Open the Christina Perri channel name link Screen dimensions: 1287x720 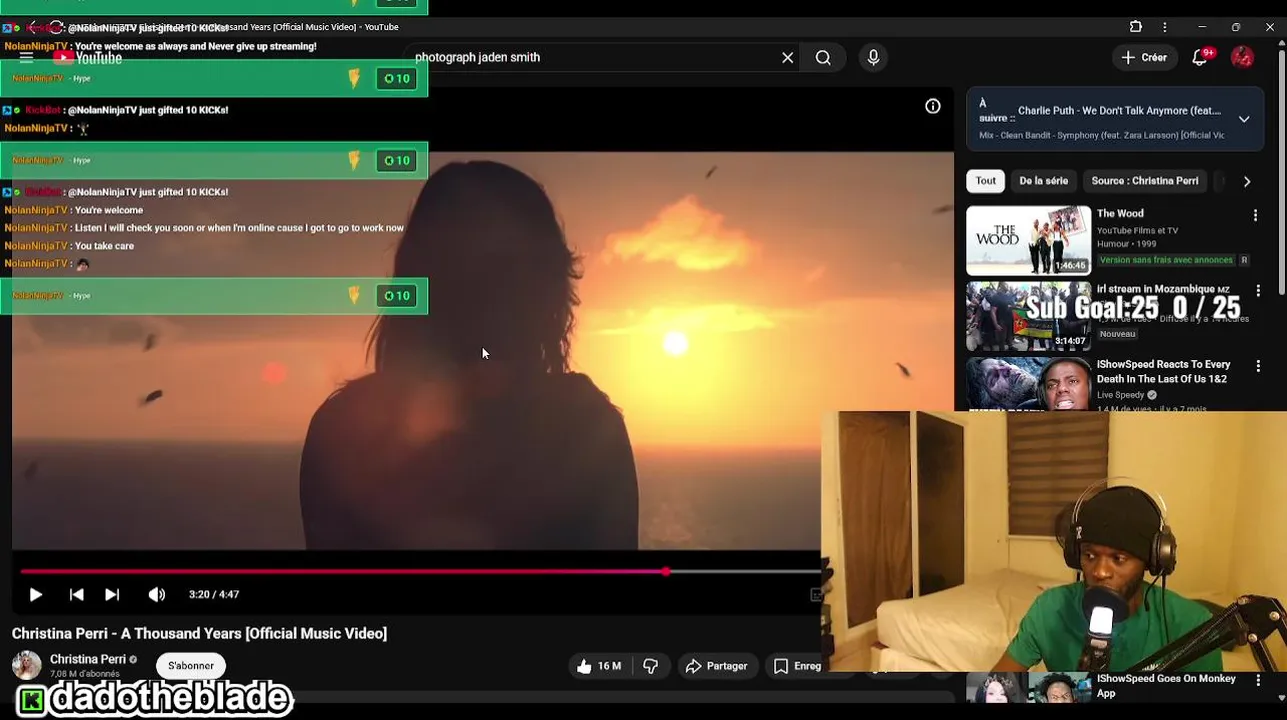88,659
